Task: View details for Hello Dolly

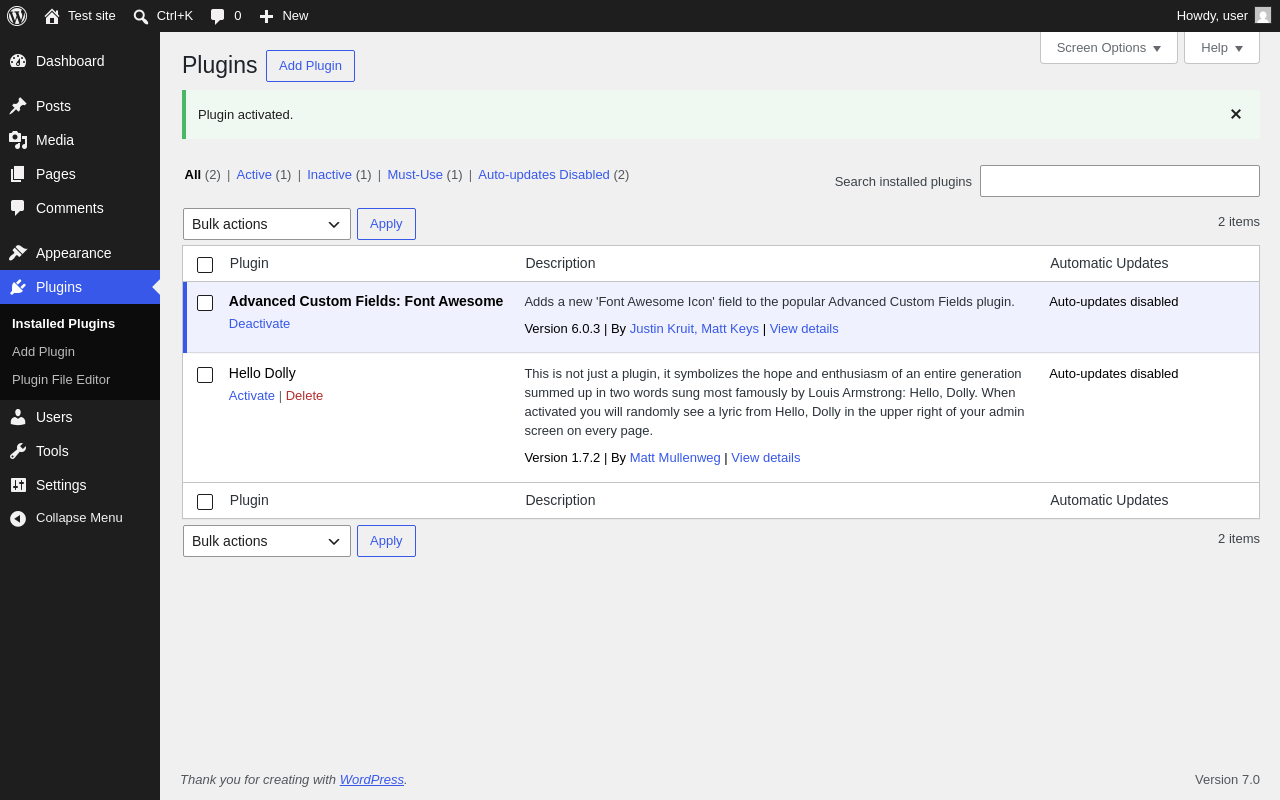Action: 766,457
